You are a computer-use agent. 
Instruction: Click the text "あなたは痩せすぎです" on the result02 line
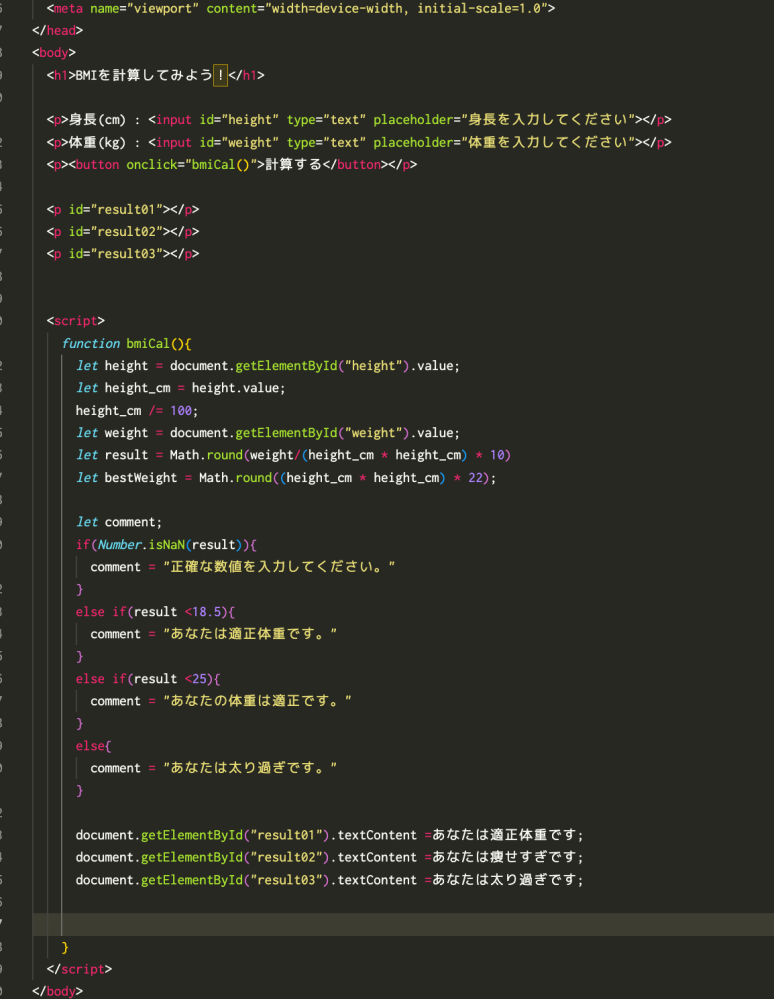point(505,858)
